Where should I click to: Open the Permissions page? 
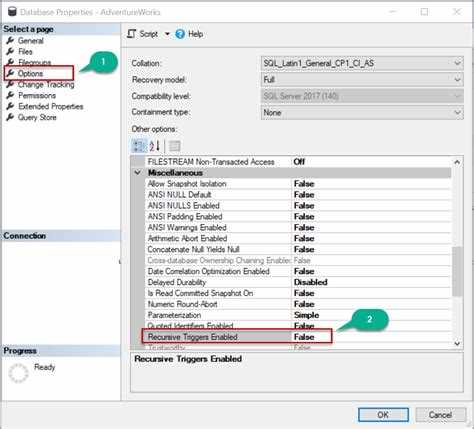point(37,95)
